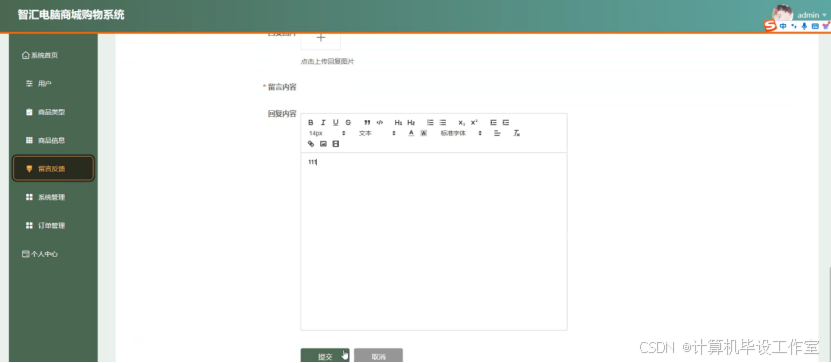Go to 系统首页 in the sidebar
The height and width of the screenshot is (363, 831).
(x=40, y=55)
